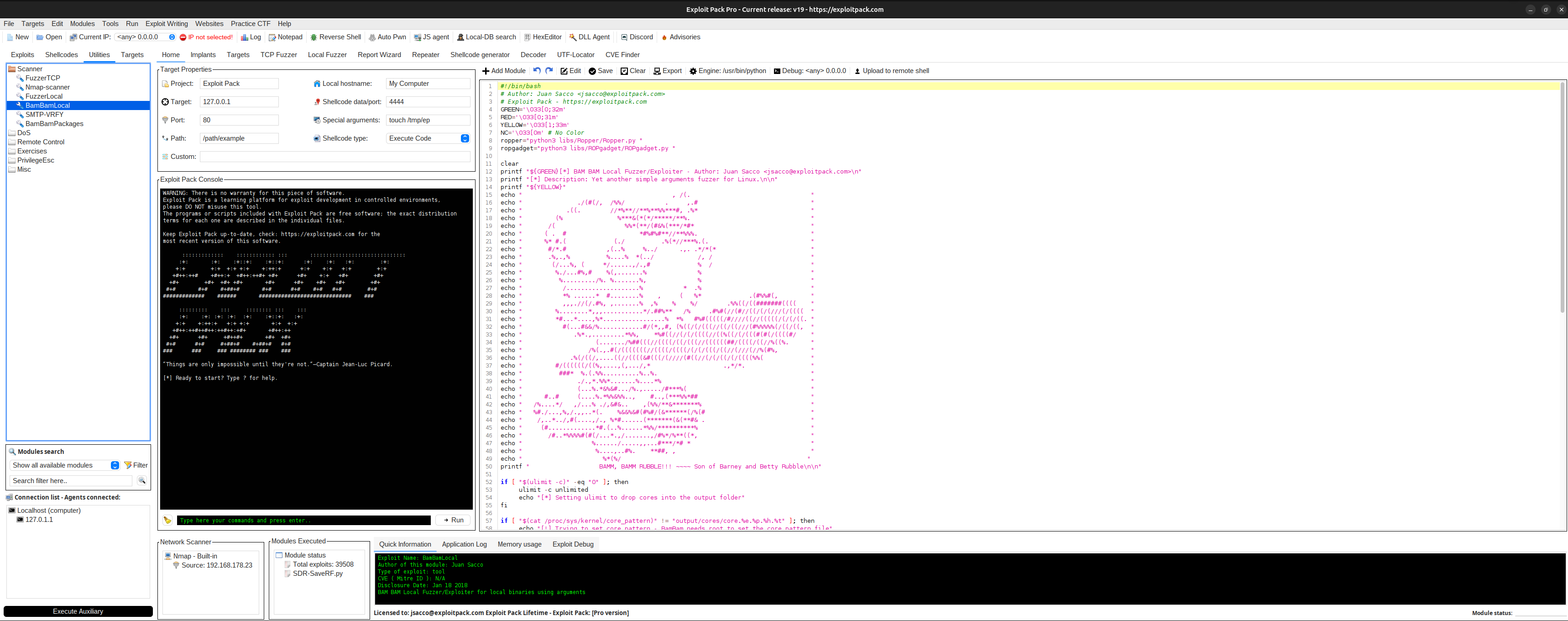Launch the Notepad tool

pyautogui.click(x=286, y=37)
